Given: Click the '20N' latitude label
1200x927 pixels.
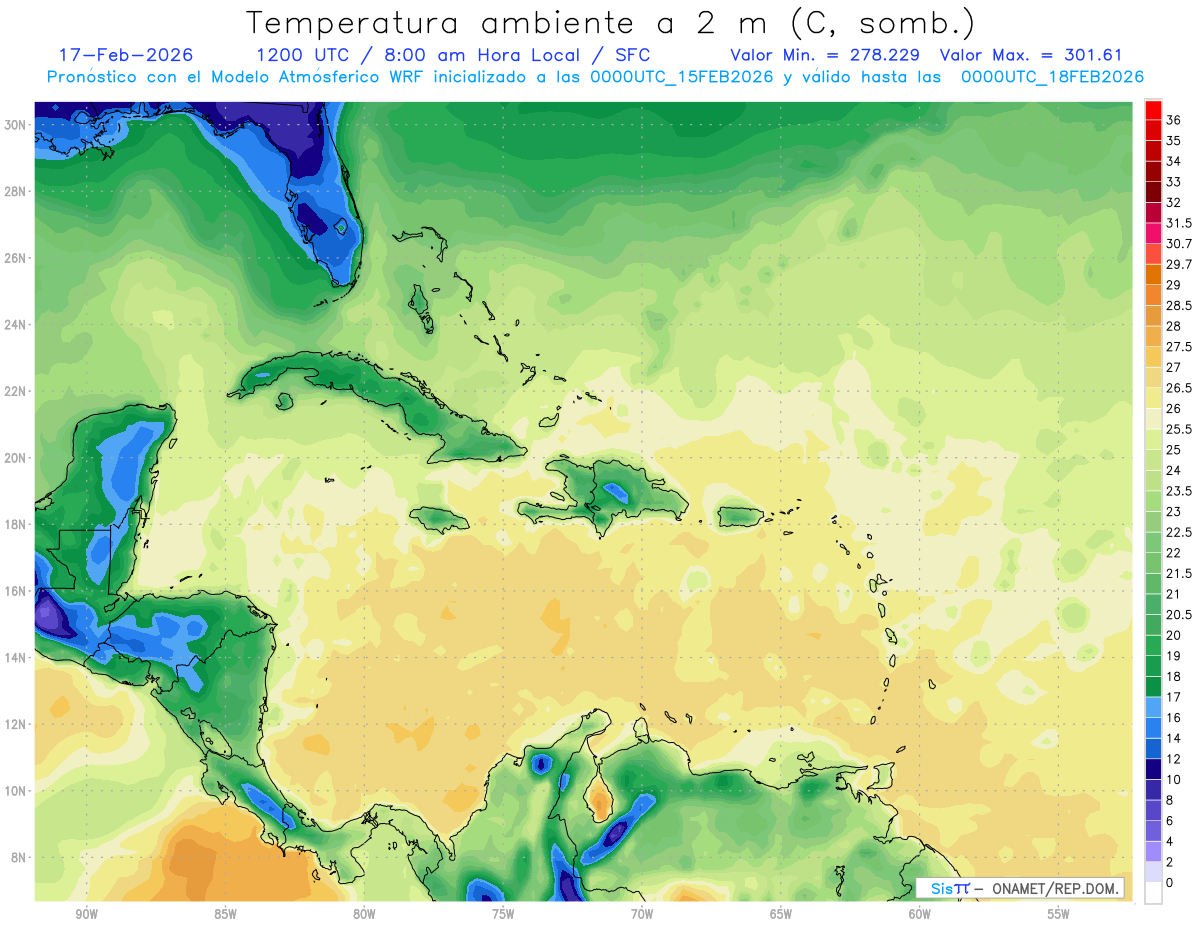Looking at the screenshot, I should click(x=14, y=458).
